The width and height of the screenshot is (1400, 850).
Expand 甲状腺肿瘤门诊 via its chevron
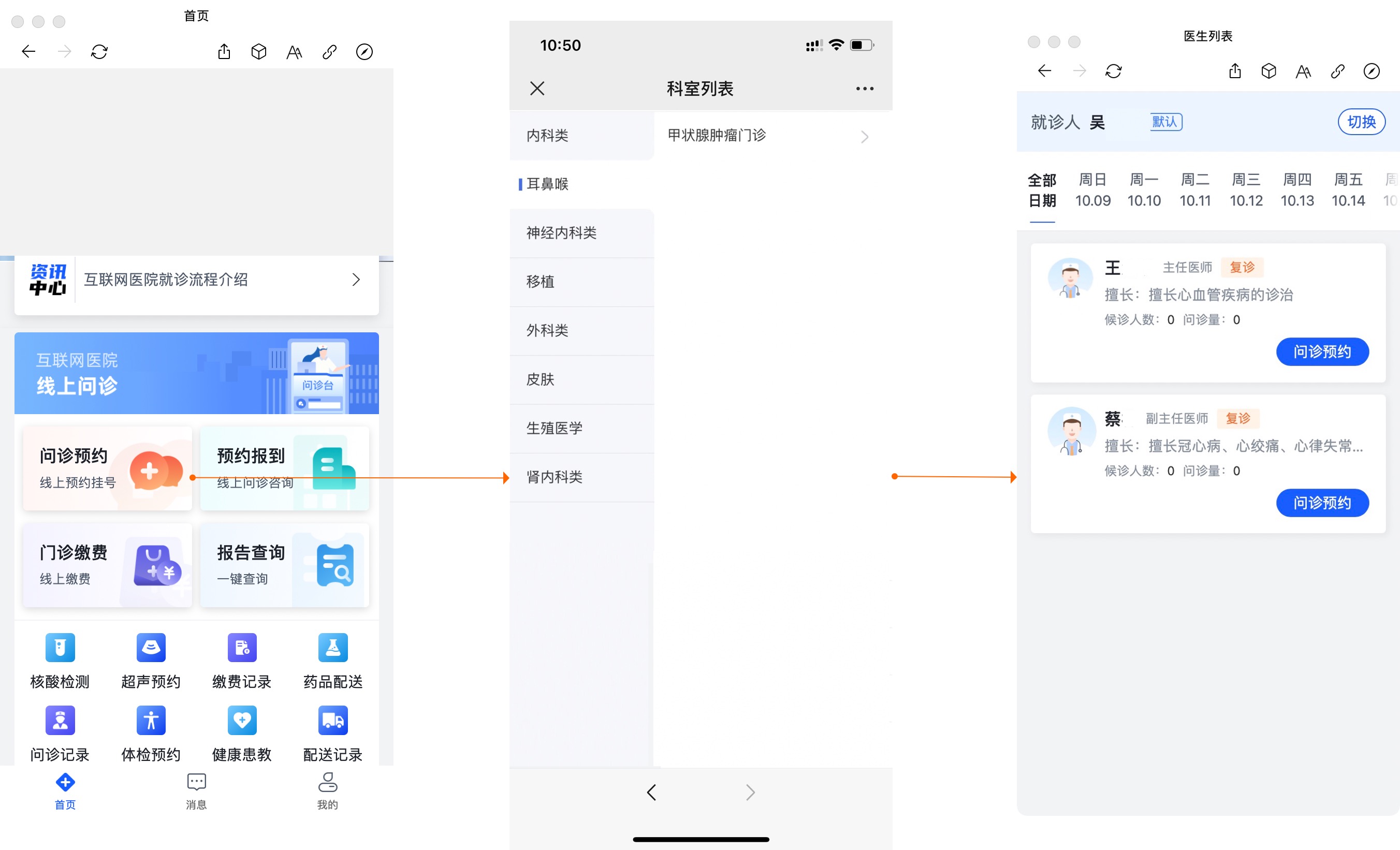pos(864,136)
